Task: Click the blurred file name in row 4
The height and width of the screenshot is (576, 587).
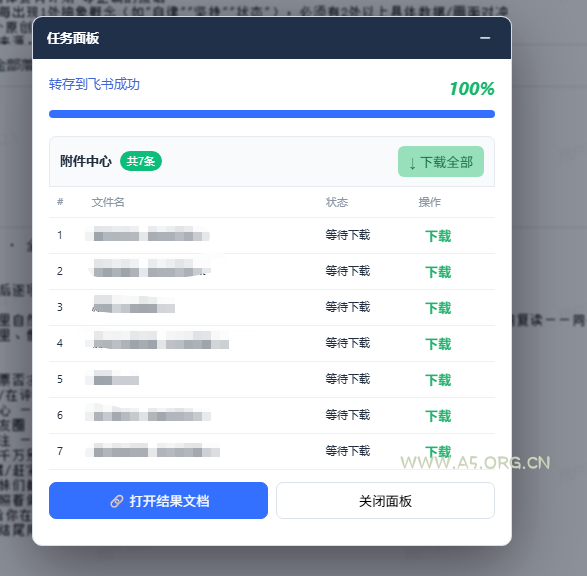Action: (157, 340)
